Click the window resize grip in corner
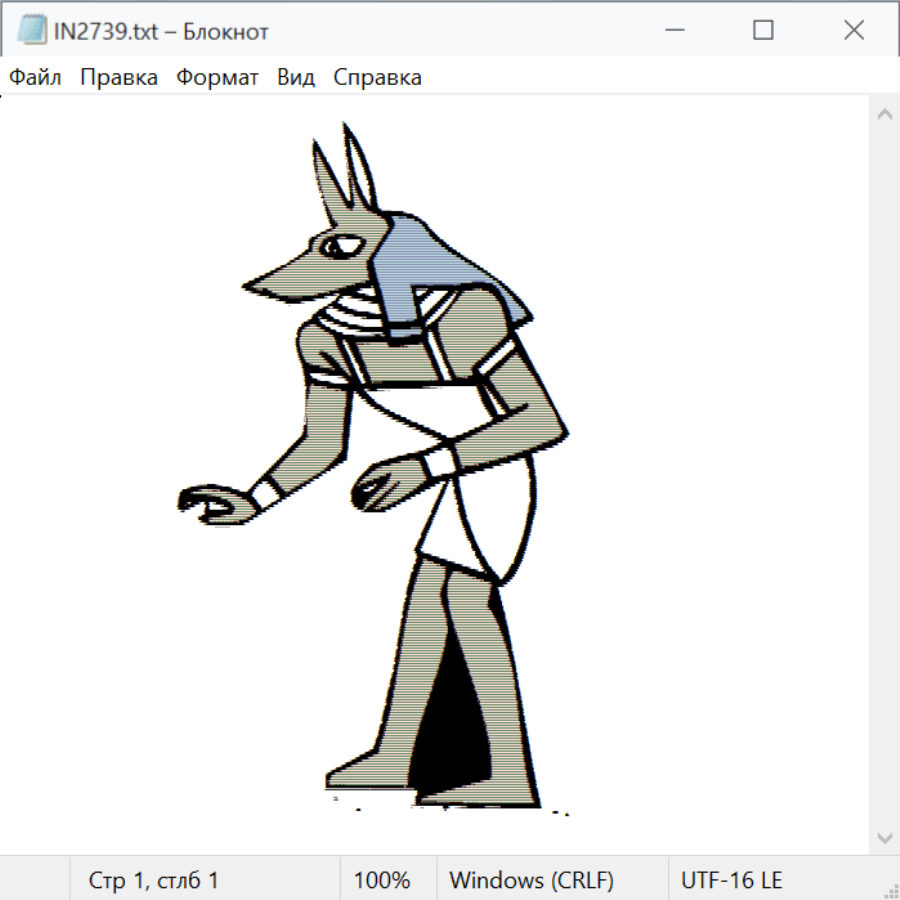The image size is (900, 900). [891, 891]
